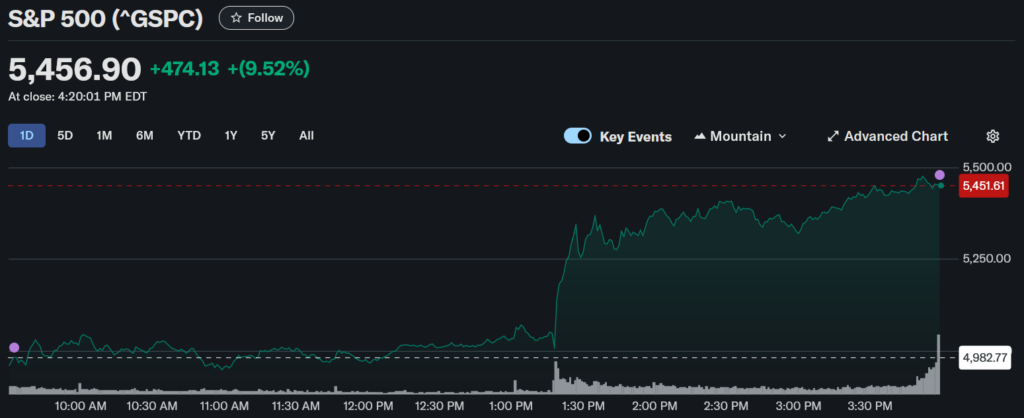Select the 5Y range tab
The height and width of the screenshot is (418, 1024).
[x=268, y=136]
